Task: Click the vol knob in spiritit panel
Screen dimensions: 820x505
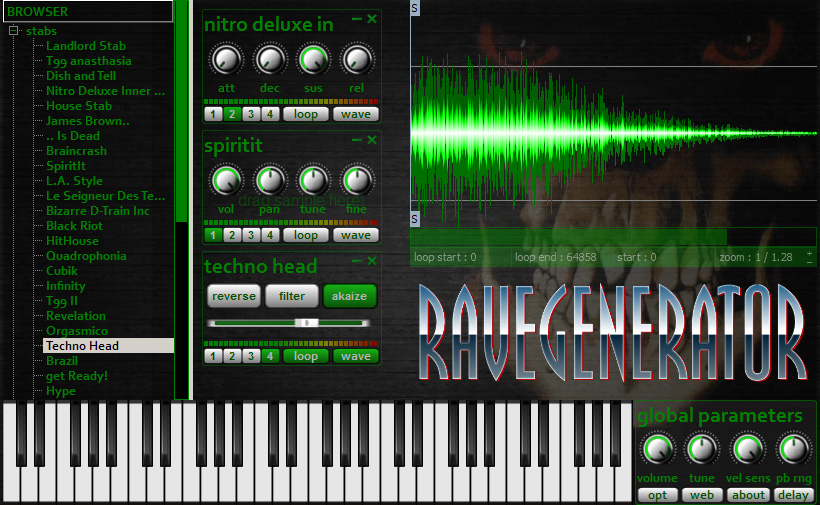Action: coord(226,180)
